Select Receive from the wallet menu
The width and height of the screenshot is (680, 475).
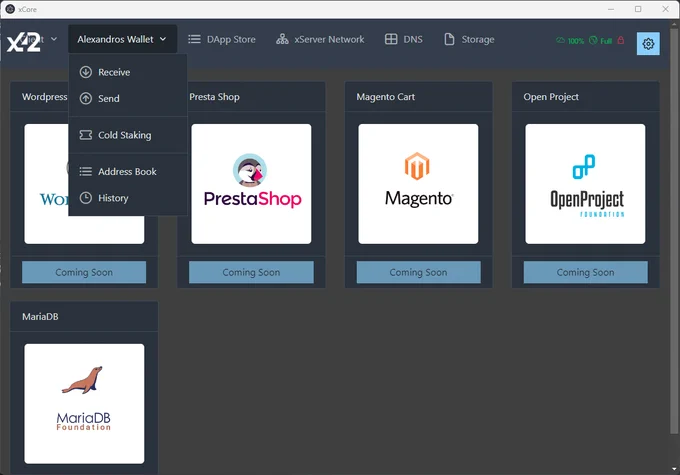(x=128, y=72)
